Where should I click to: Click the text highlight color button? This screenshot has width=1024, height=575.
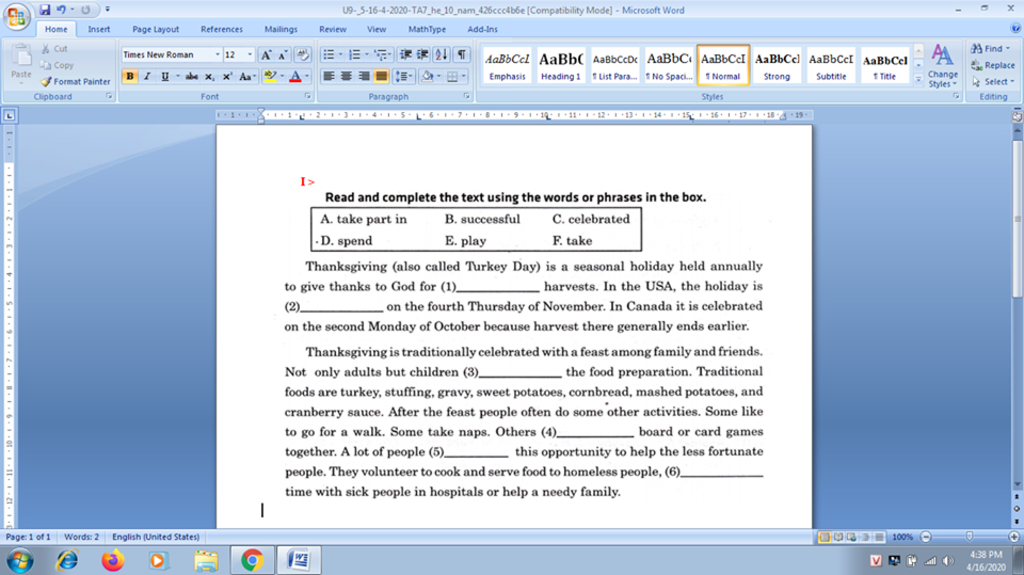[x=270, y=76]
